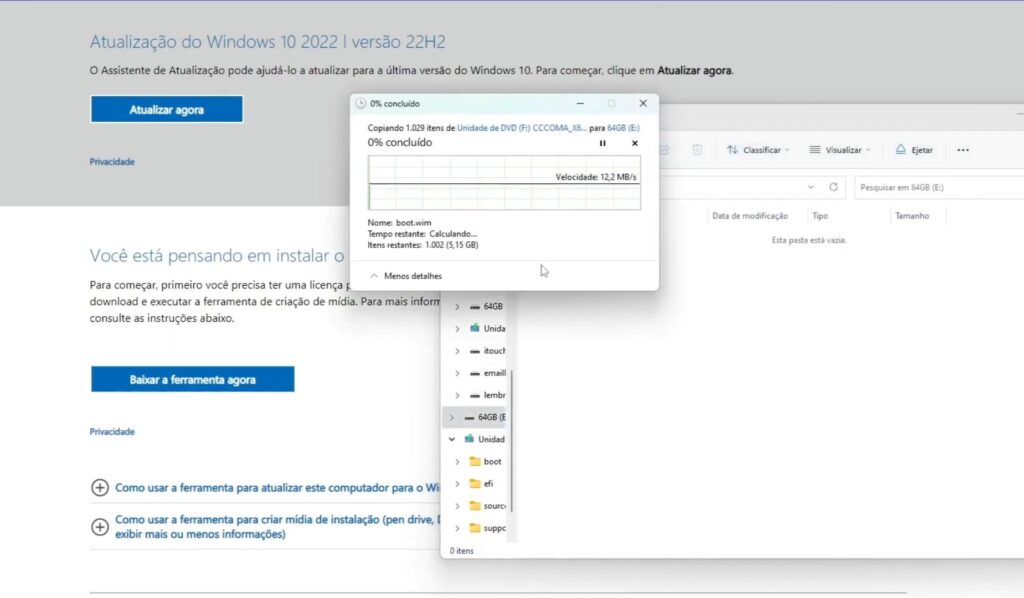Click the Pesquisar em 64GB (E:) search box
This screenshot has width=1024, height=598.
click(x=938, y=187)
